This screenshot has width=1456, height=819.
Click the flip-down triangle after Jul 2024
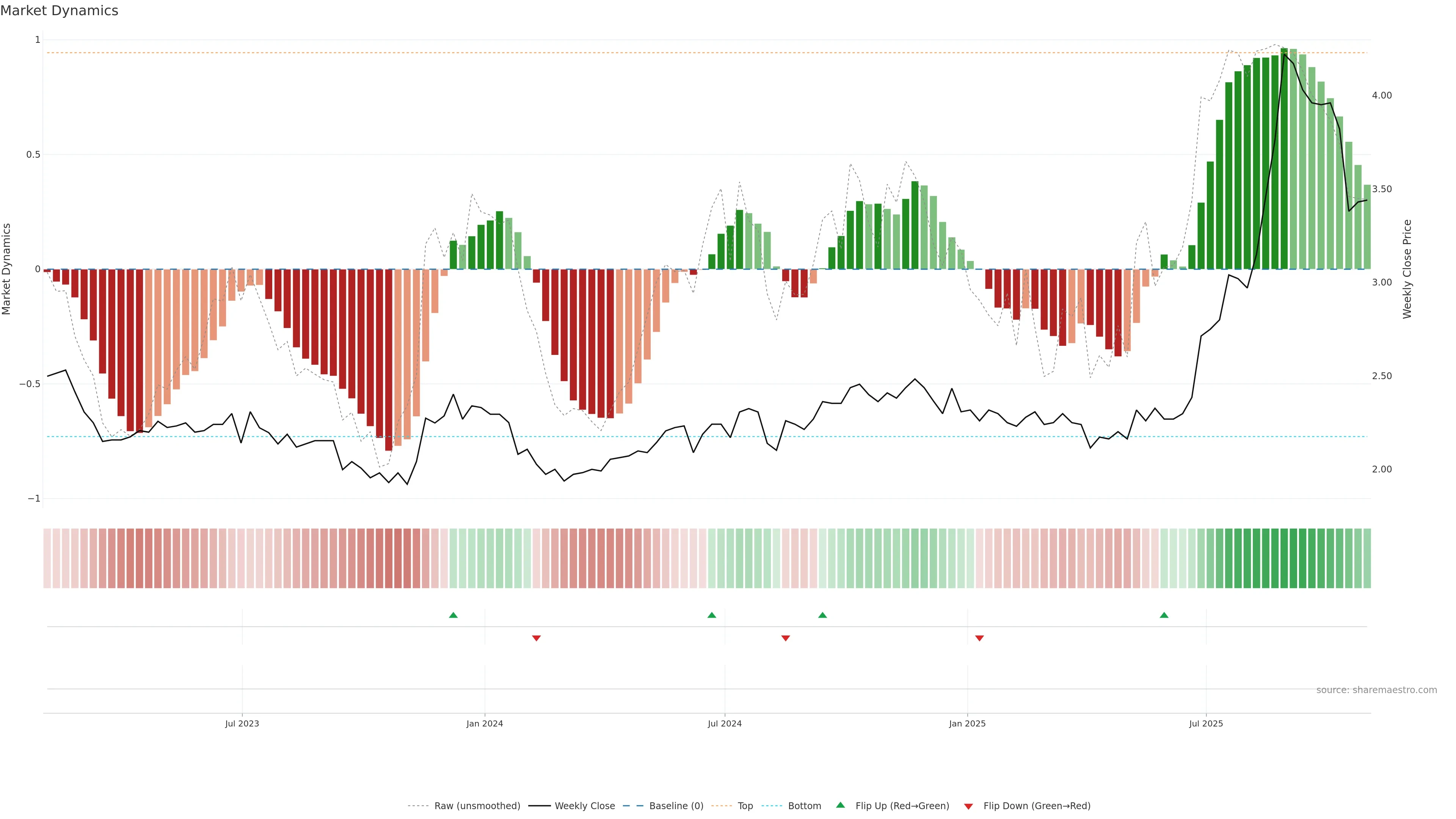click(x=785, y=638)
